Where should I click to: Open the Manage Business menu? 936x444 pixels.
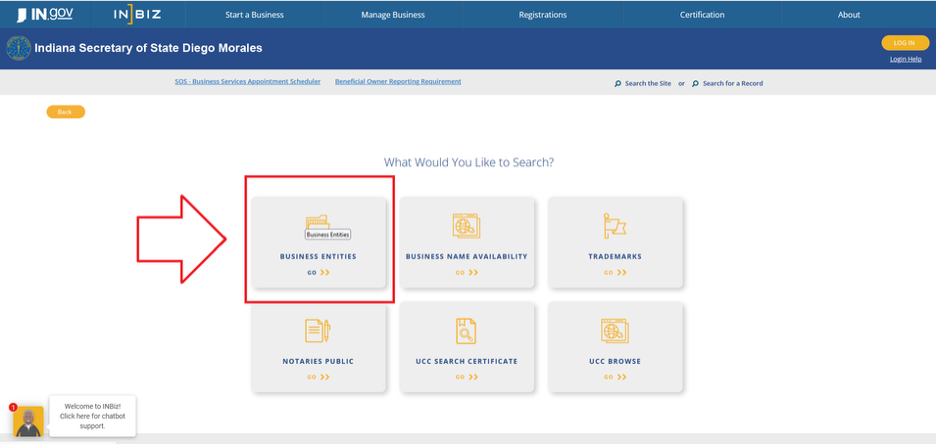coord(393,15)
